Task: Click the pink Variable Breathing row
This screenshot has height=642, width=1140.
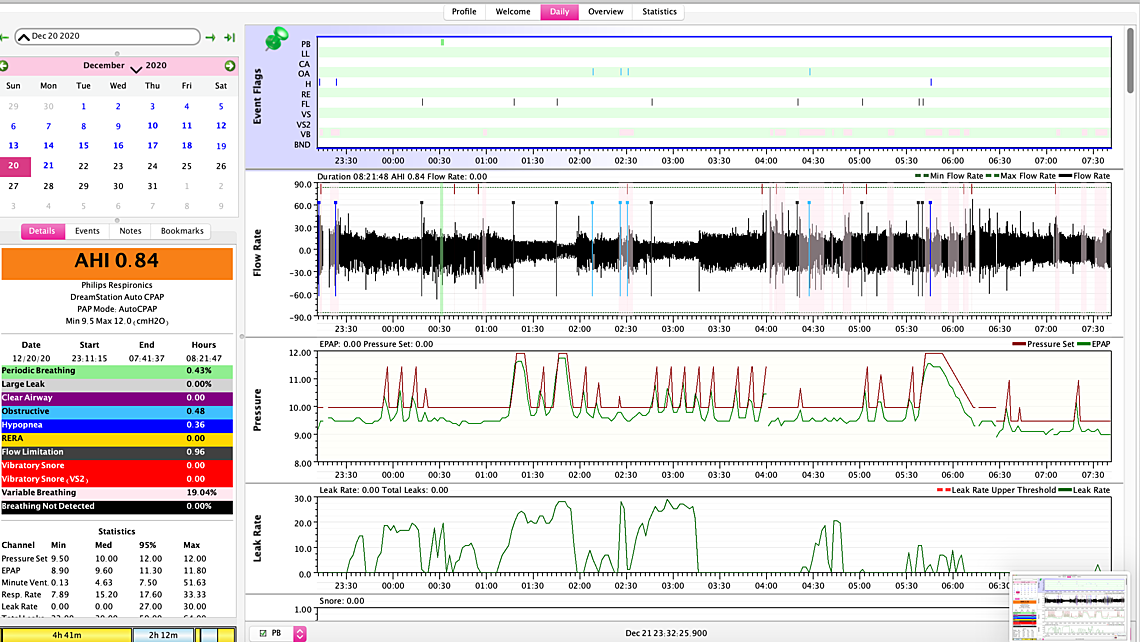Action: (117, 493)
